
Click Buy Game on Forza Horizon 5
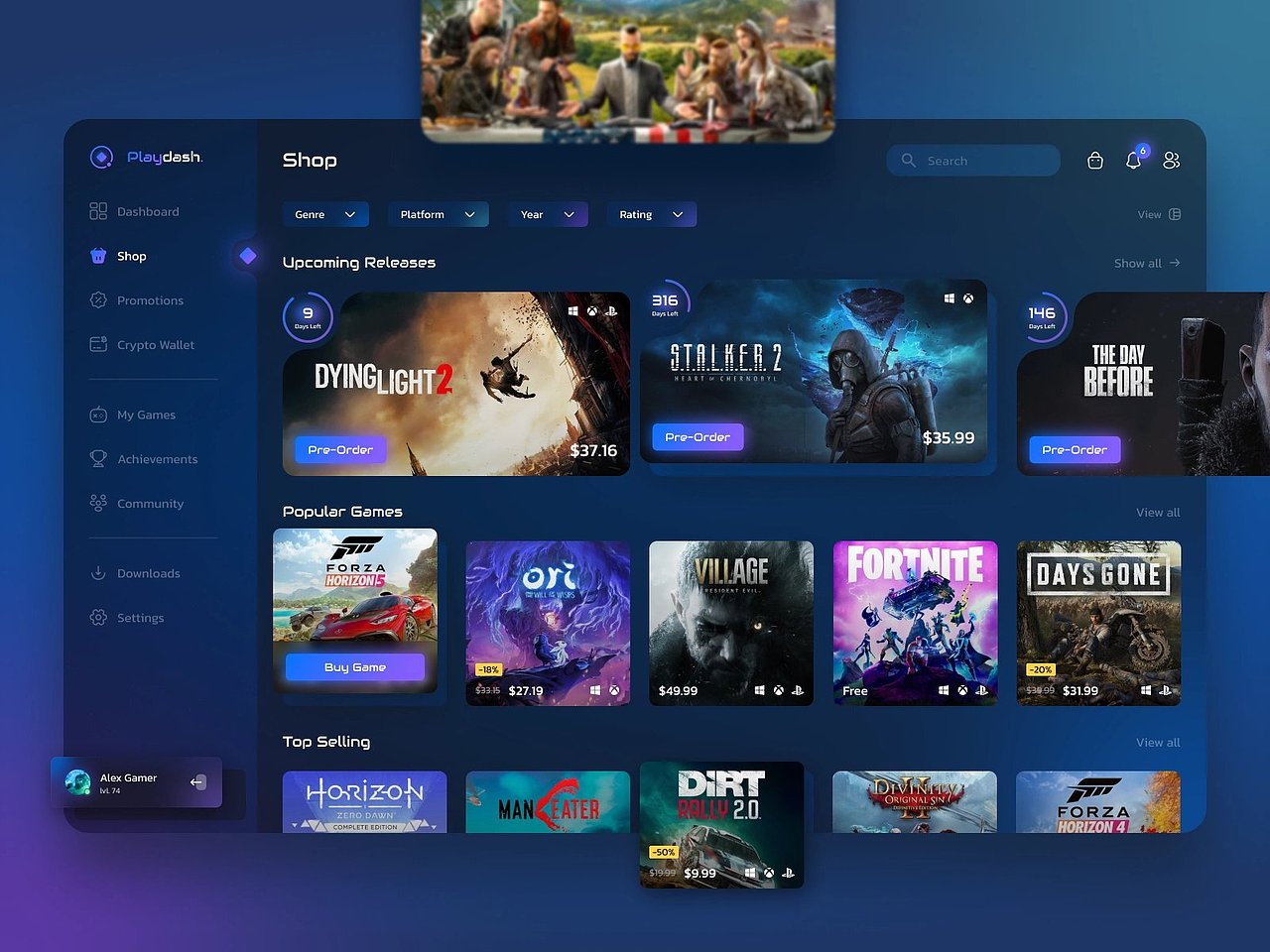click(x=355, y=667)
